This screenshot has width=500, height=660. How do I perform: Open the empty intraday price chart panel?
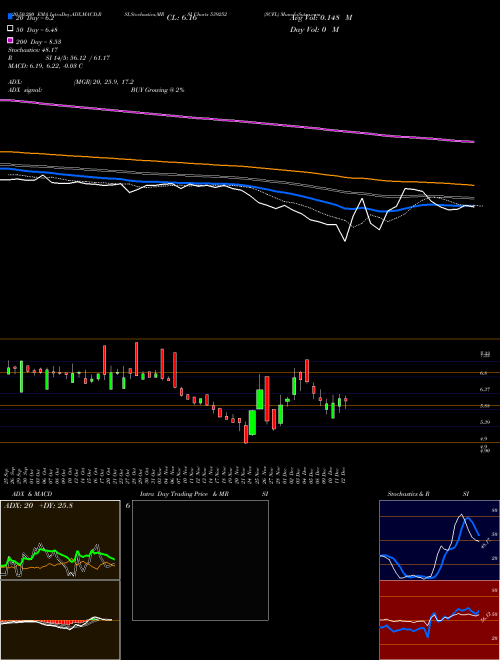coord(200,560)
